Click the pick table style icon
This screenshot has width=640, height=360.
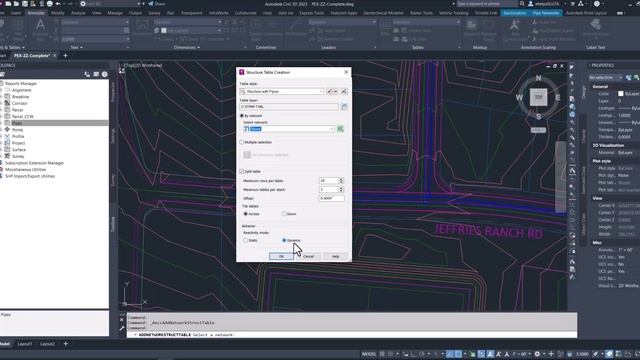pos(344,91)
